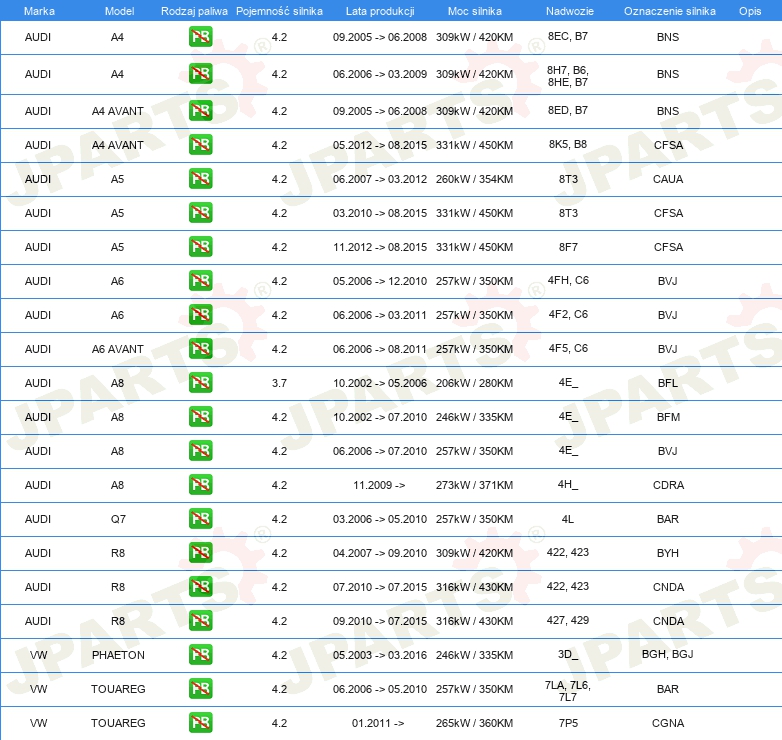Click the Q7 model cell
782x740 pixels.
coord(118,519)
